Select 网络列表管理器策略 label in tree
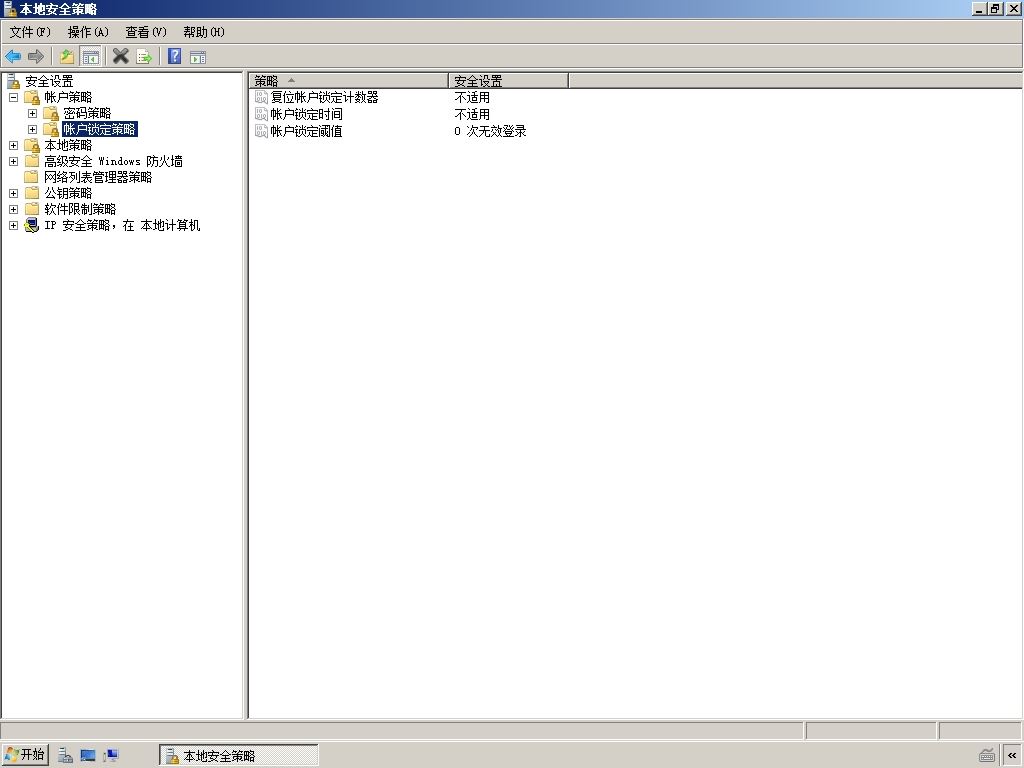The height and width of the screenshot is (768, 1024). coord(98,177)
